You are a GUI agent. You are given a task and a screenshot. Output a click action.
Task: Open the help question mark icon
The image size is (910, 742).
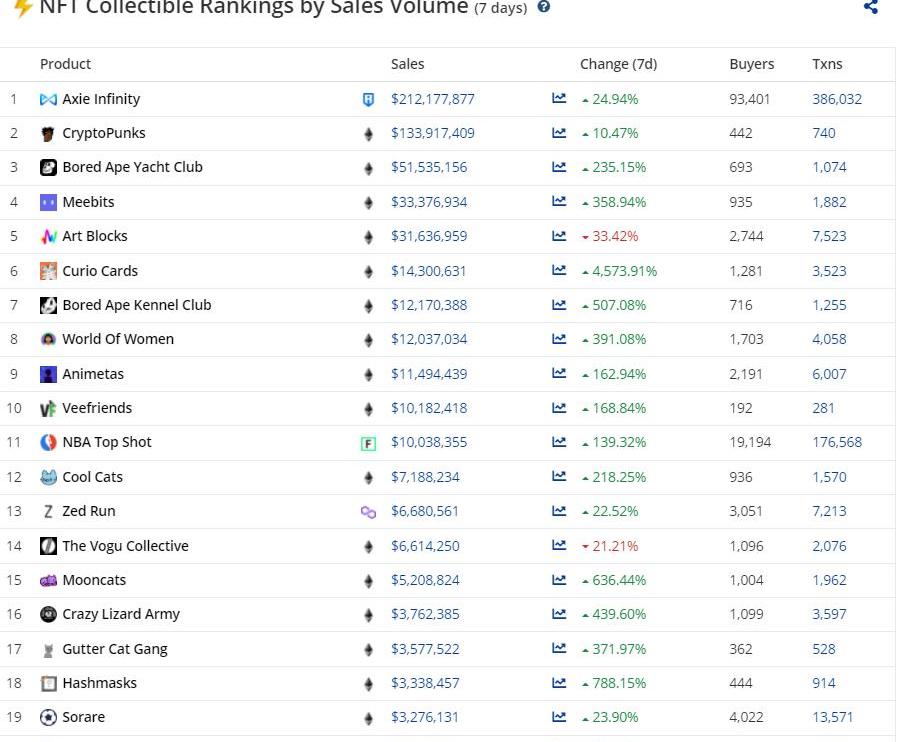click(544, 6)
